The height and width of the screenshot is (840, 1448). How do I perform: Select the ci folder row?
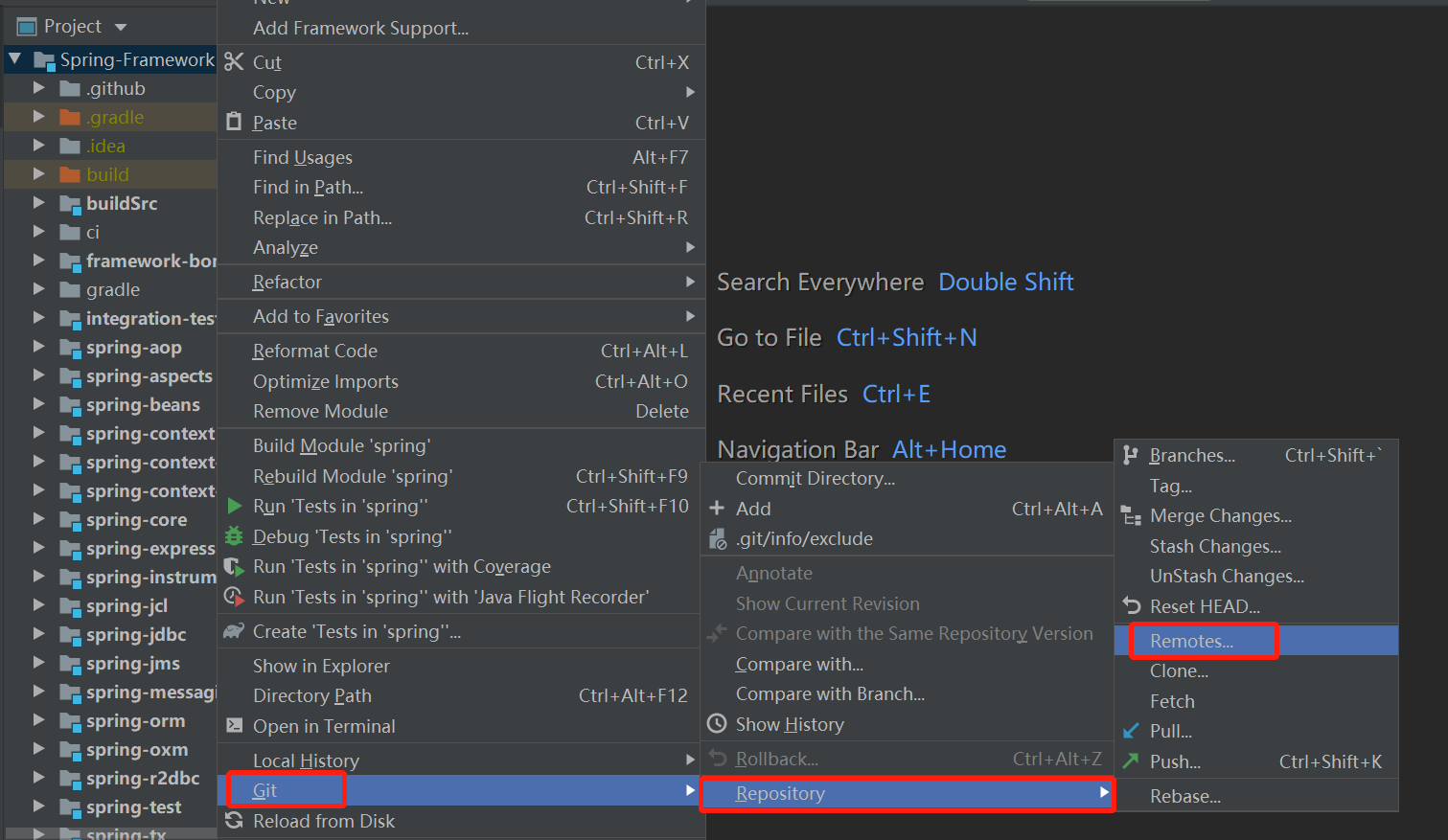pos(110,232)
